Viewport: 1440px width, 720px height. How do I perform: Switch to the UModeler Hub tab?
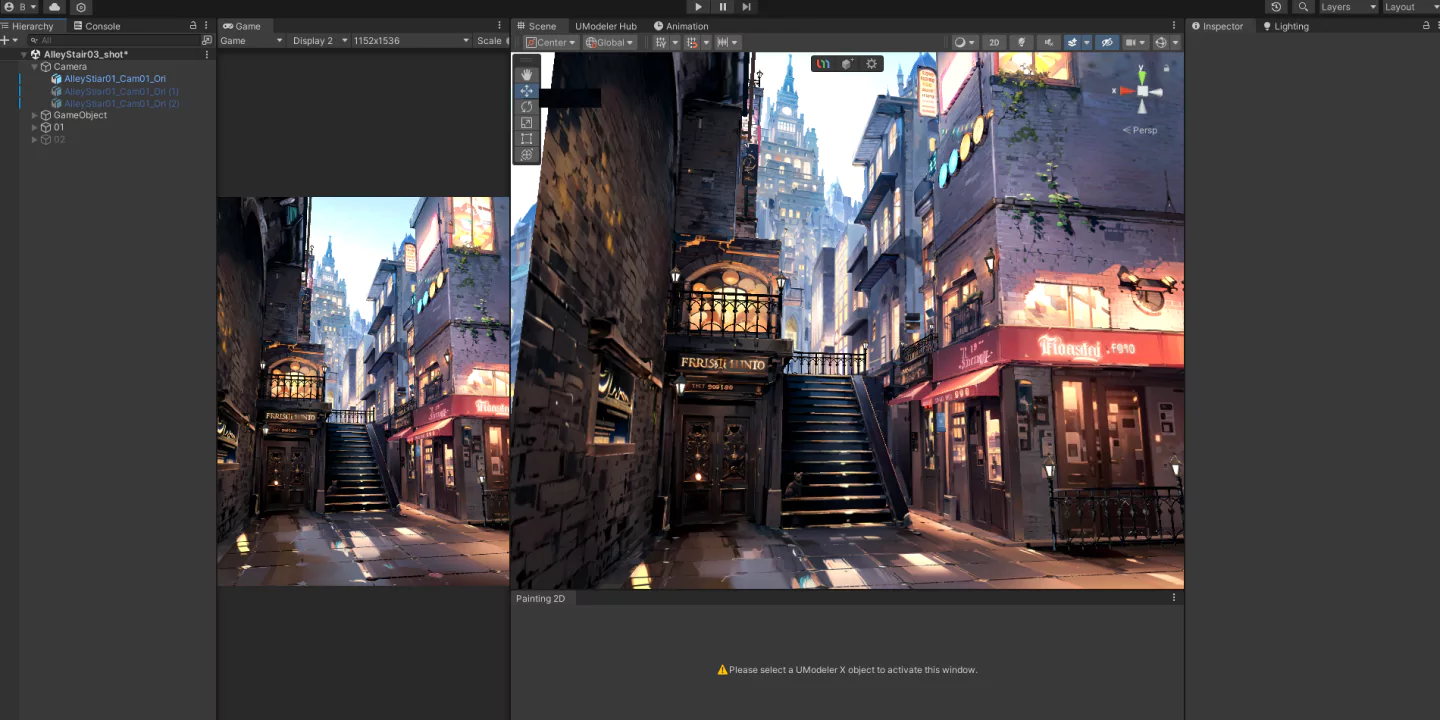coord(605,26)
